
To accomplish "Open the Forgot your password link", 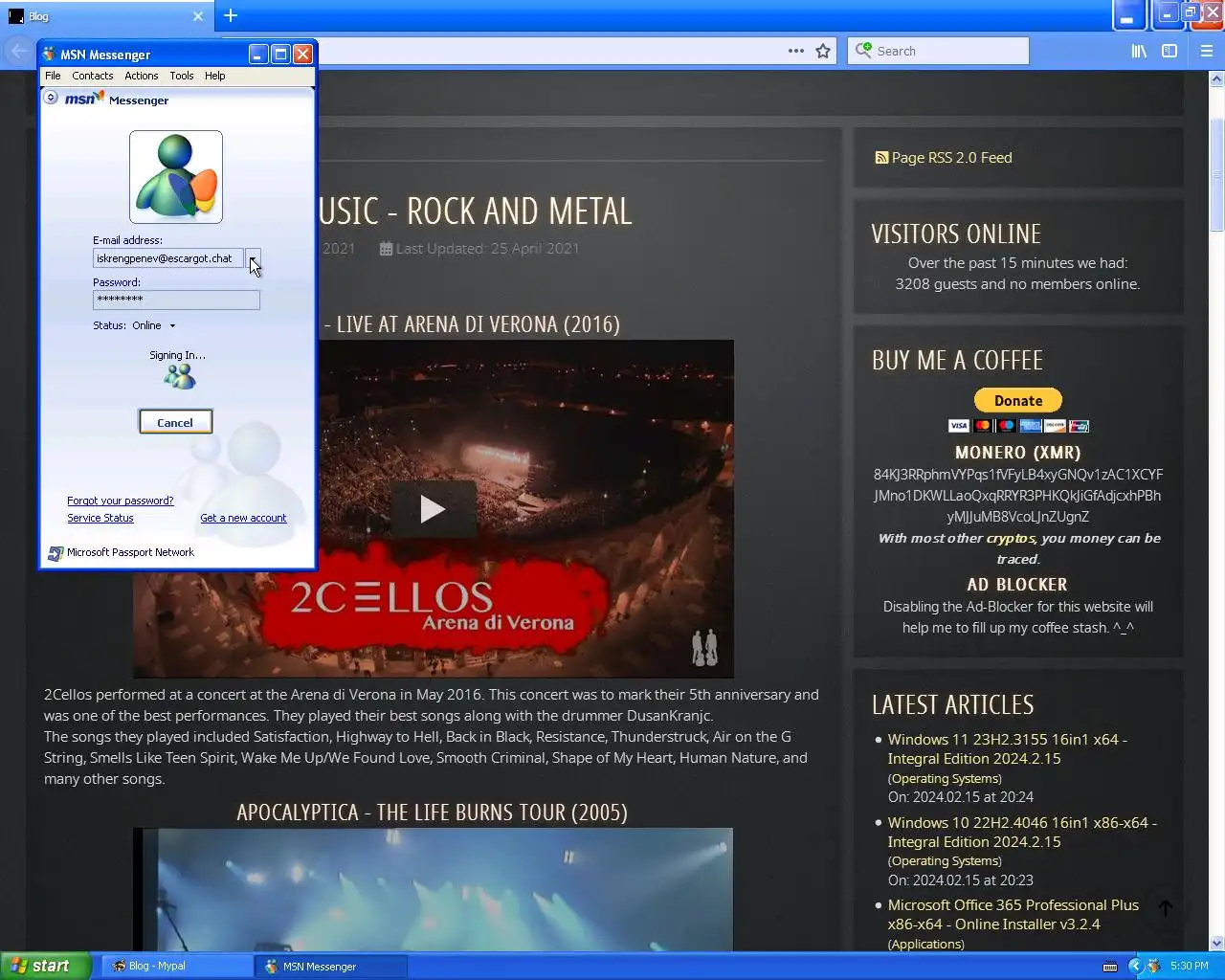I will click(121, 501).
